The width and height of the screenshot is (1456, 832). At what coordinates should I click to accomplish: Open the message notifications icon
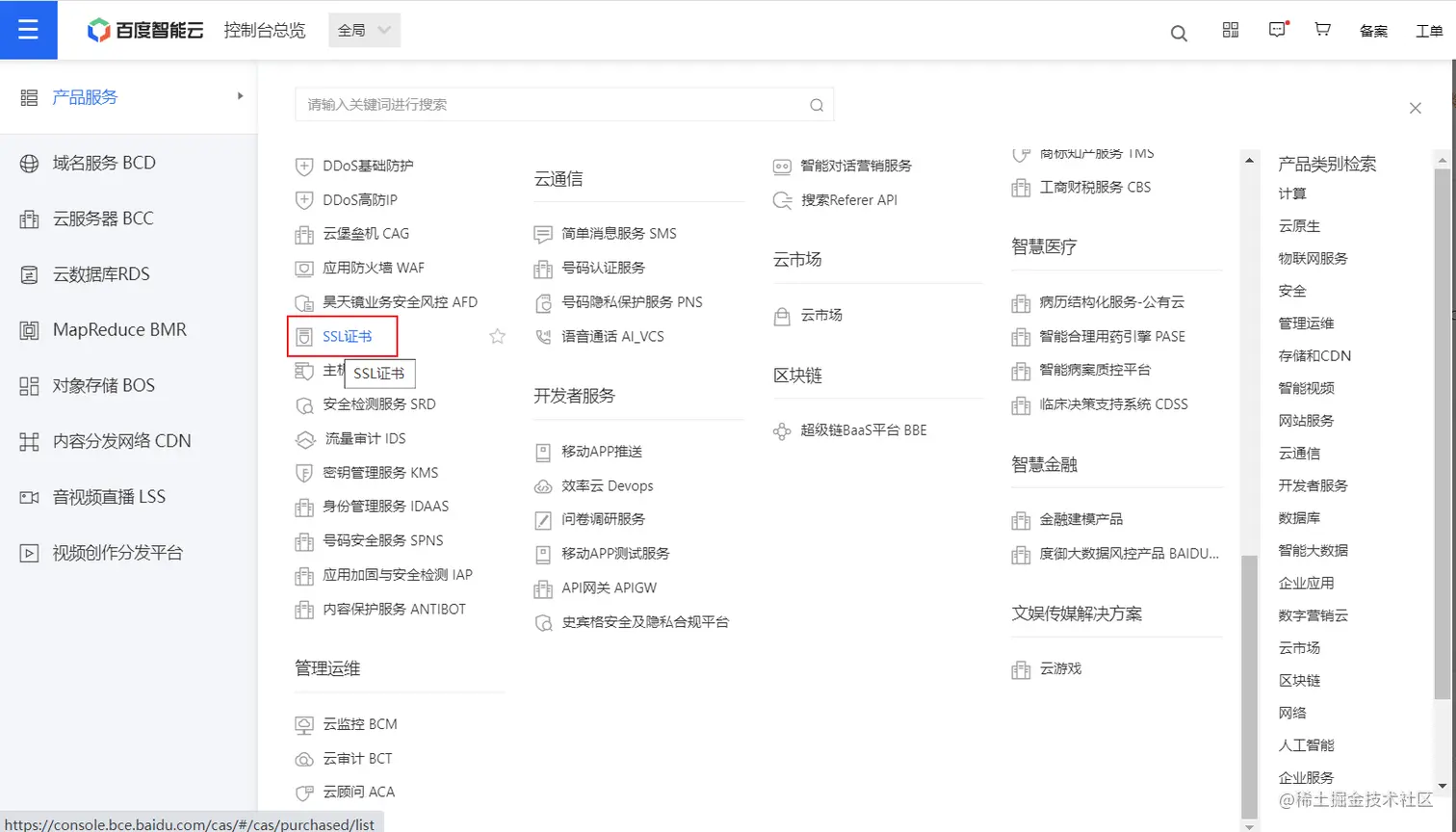[x=1278, y=30]
